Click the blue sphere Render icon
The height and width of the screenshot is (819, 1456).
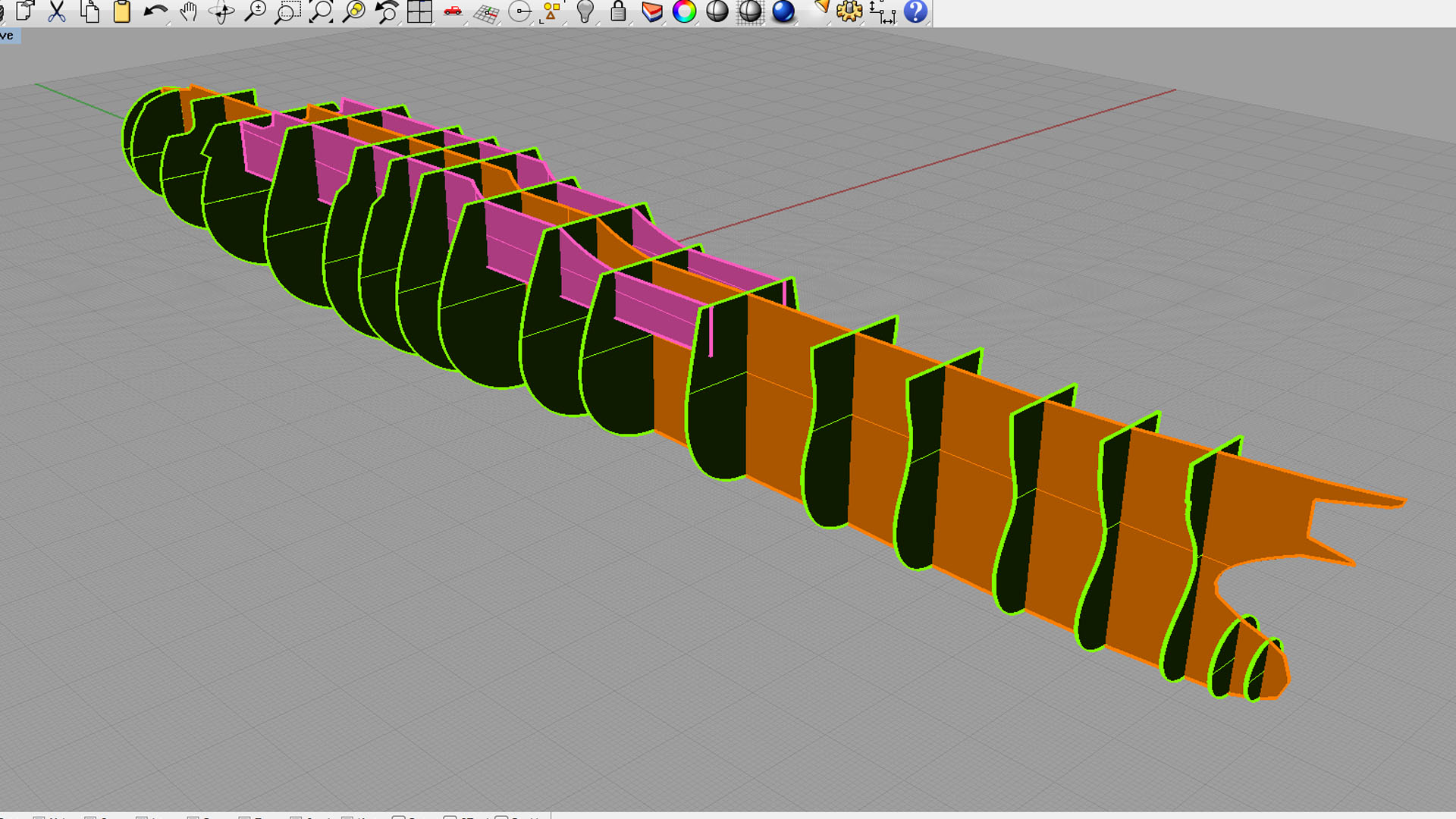[783, 11]
